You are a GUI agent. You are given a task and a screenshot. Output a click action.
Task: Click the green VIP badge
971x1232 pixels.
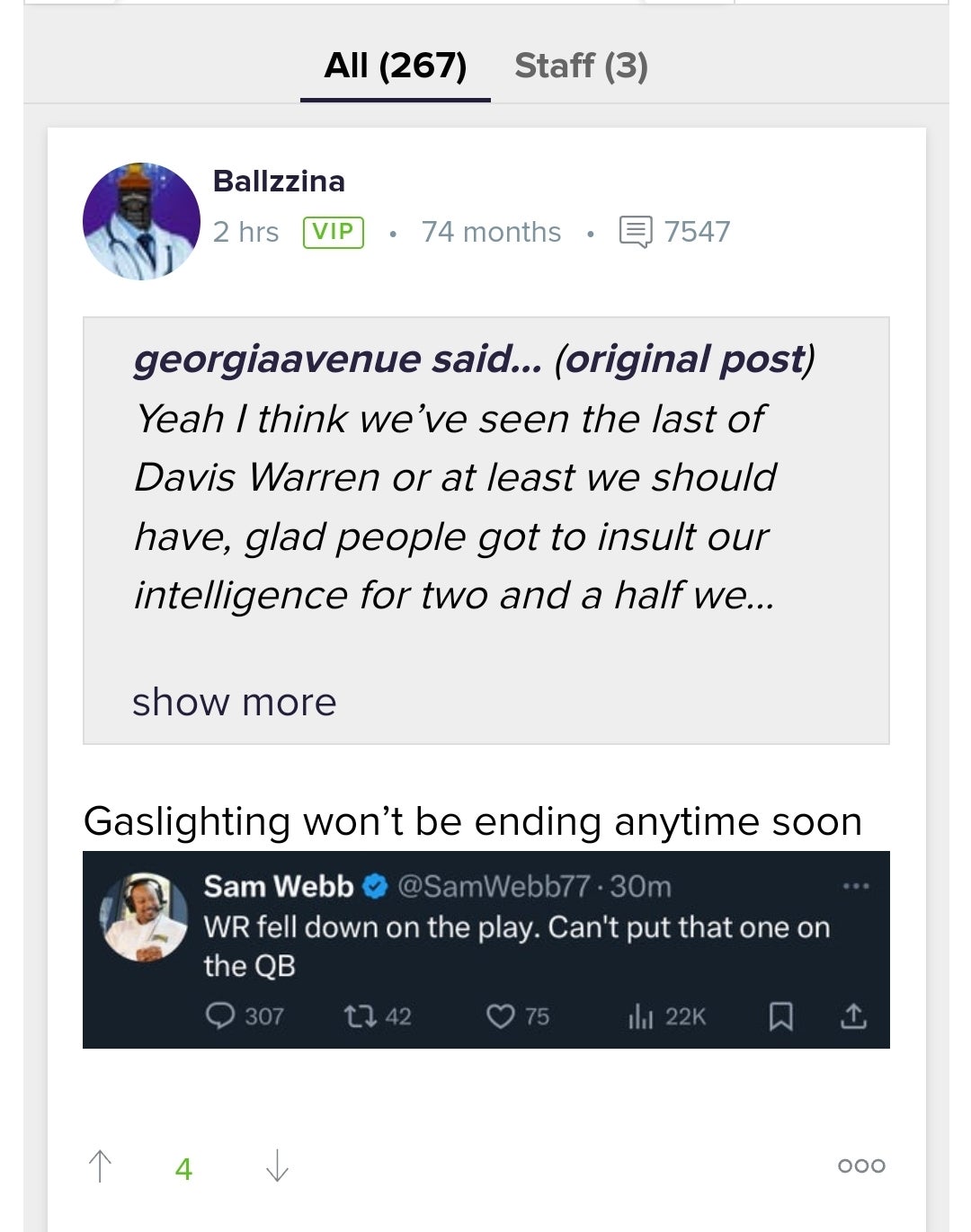click(334, 232)
